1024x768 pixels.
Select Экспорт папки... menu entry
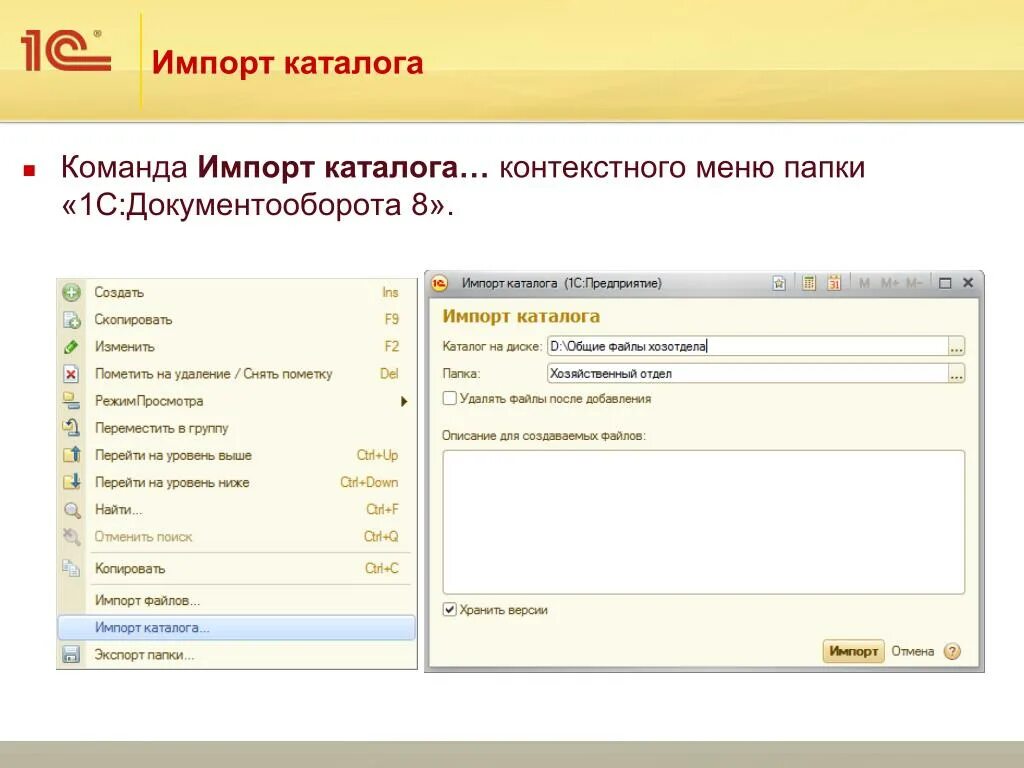pos(237,654)
